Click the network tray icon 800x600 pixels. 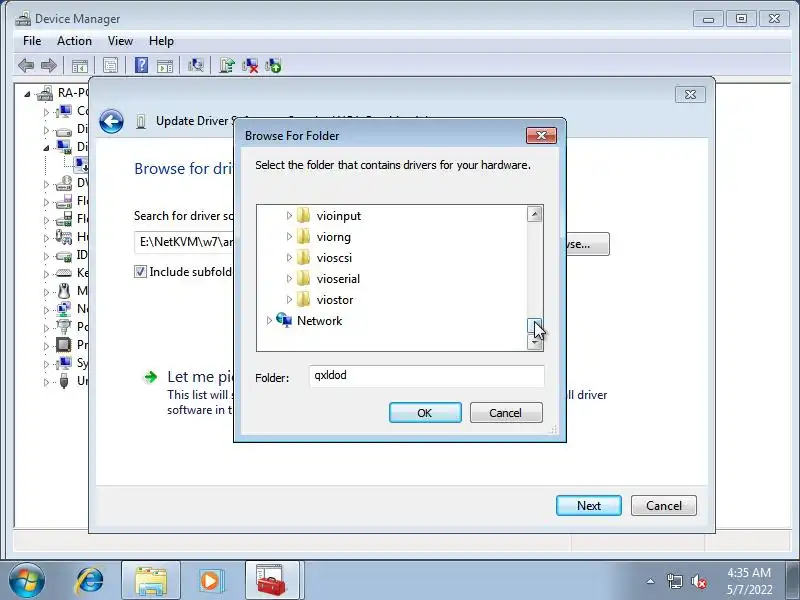[x=674, y=581]
